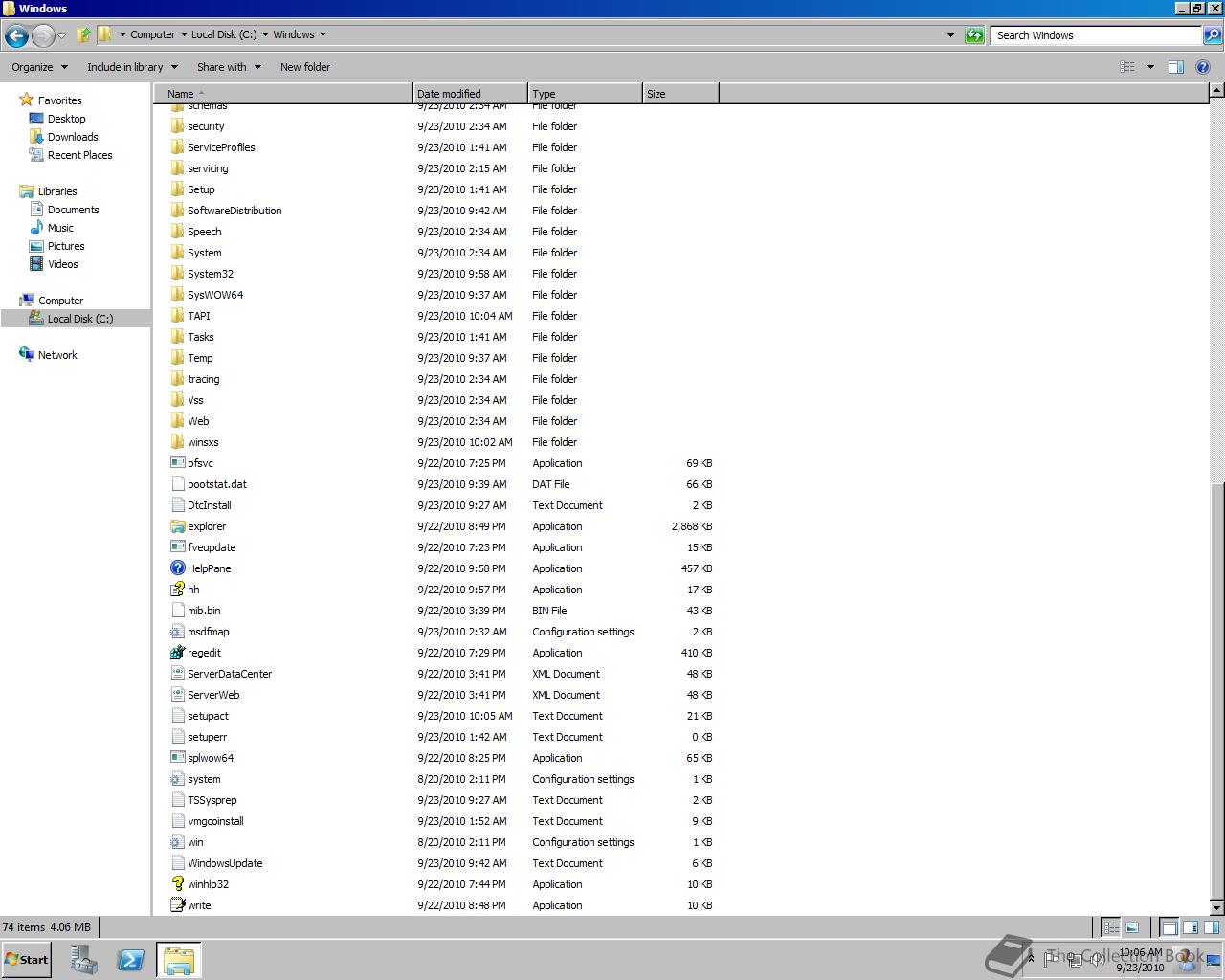Image resolution: width=1225 pixels, height=980 pixels.
Task: Open the Share with menu
Action: (229, 67)
